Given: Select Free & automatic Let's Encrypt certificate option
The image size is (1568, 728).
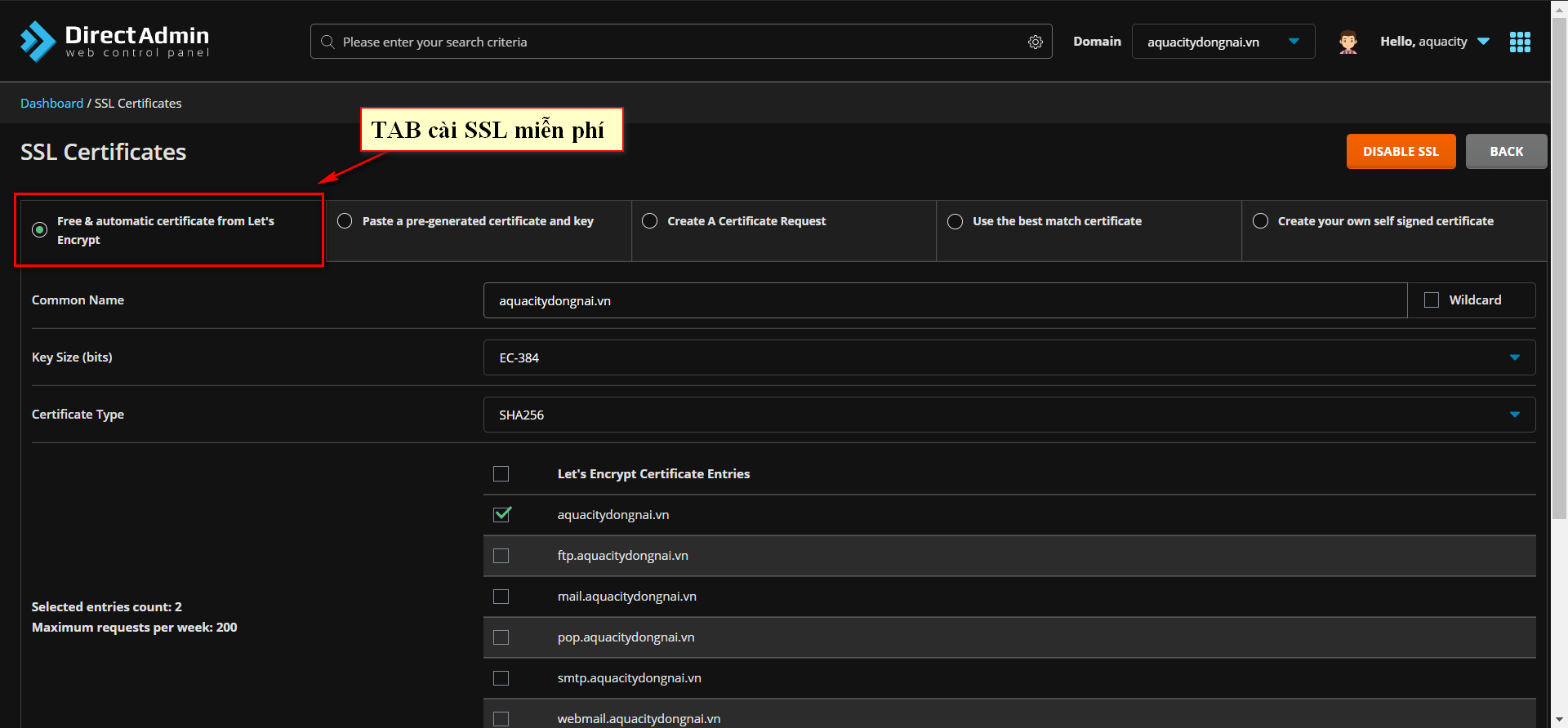Looking at the screenshot, I should (x=39, y=230).
